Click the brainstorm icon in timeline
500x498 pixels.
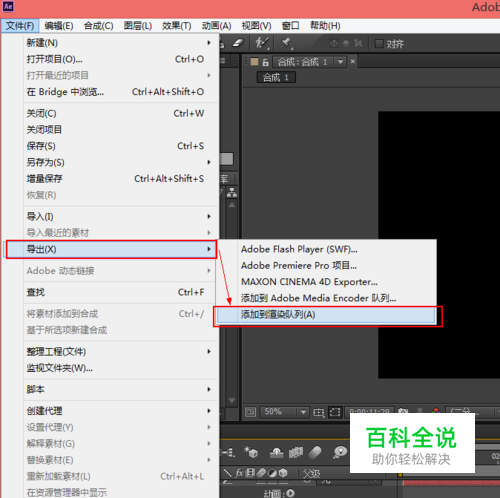tap(340, 452)
